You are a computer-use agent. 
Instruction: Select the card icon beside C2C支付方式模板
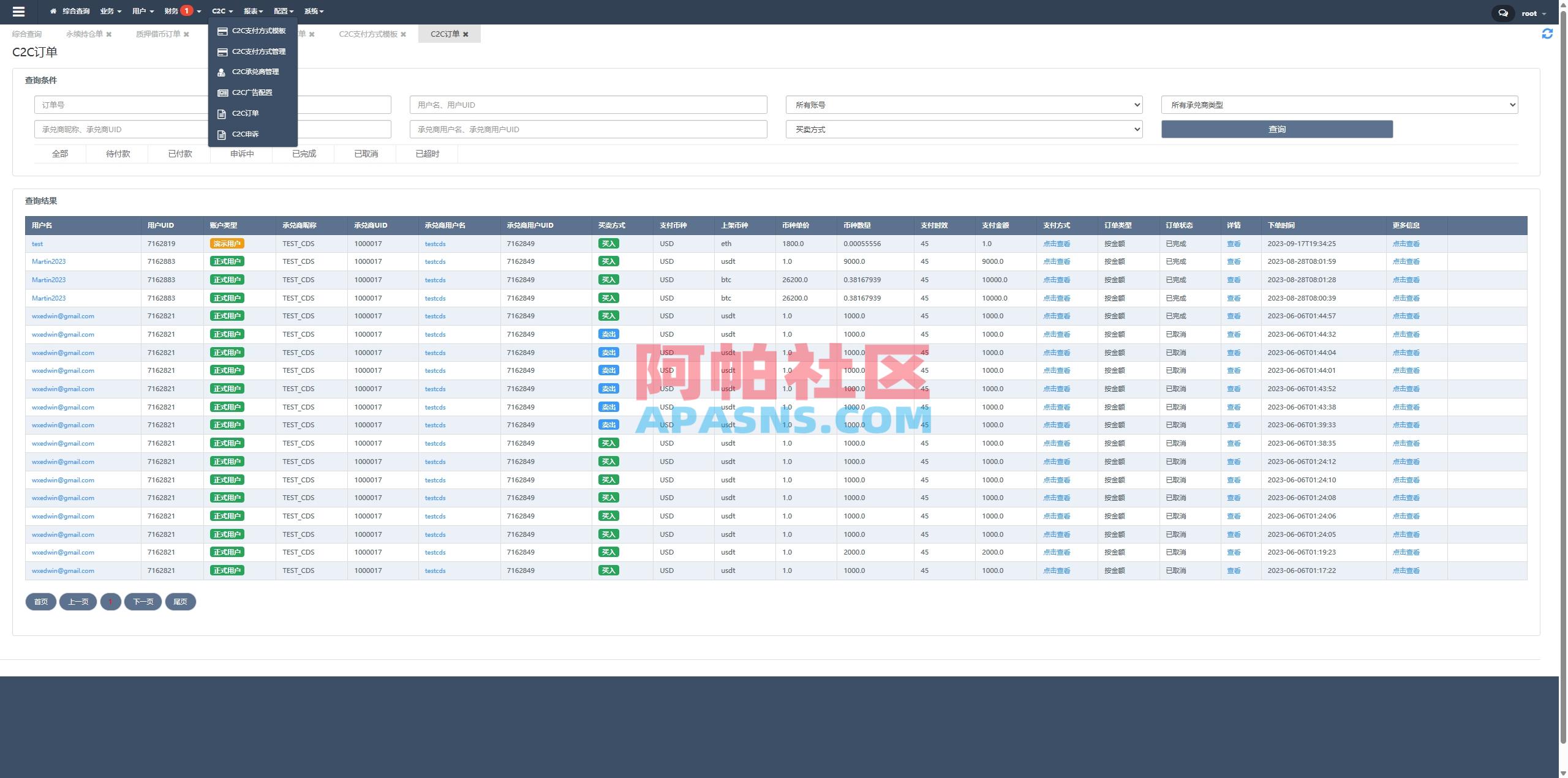(222, 31)
